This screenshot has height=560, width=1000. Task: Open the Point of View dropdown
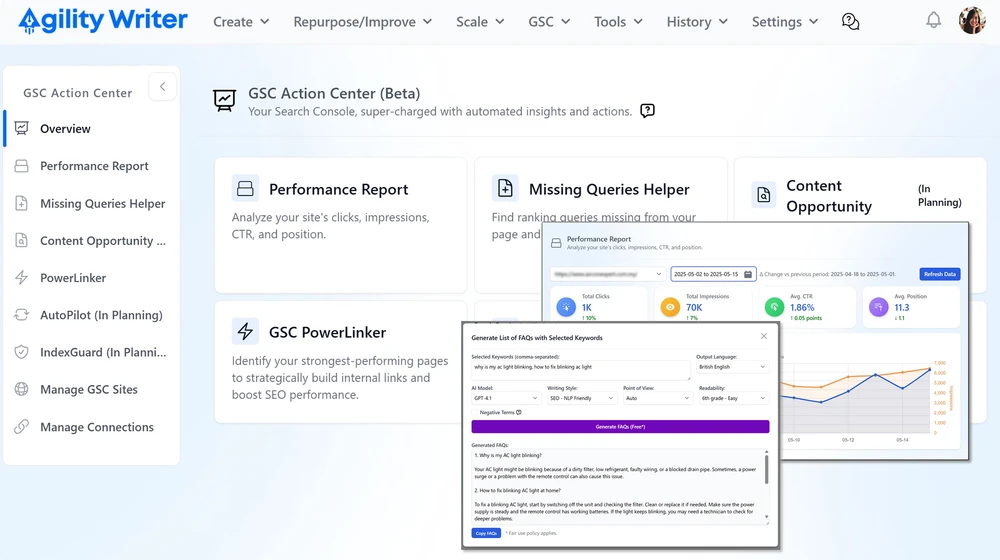pyautogui.click(x=658, y=398)
